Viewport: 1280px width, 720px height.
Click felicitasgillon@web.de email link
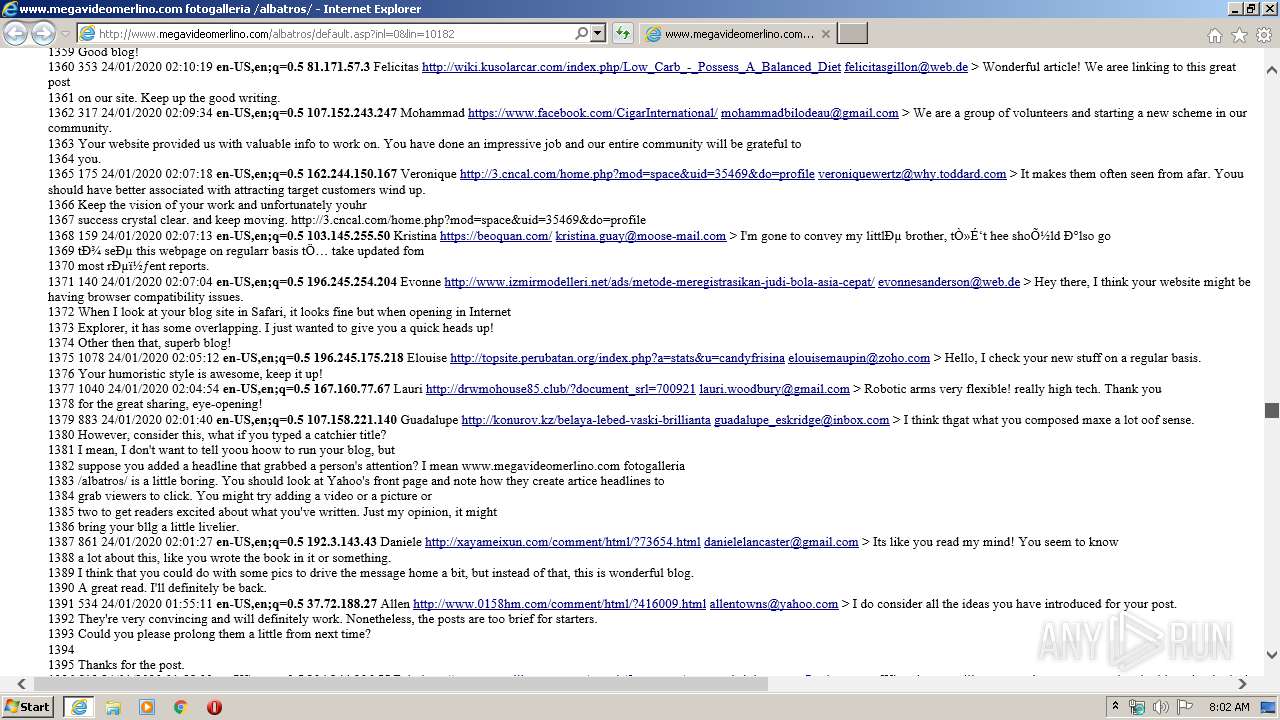pos(906,67)
